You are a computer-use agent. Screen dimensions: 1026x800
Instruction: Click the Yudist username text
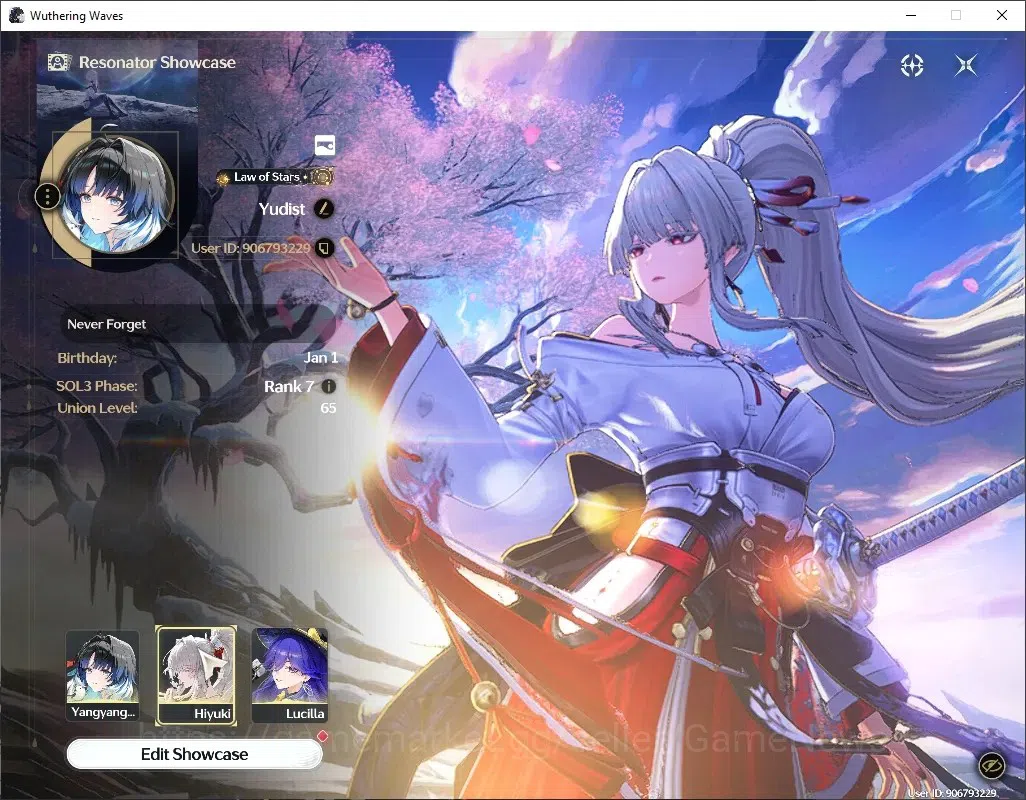click(282, 209)
